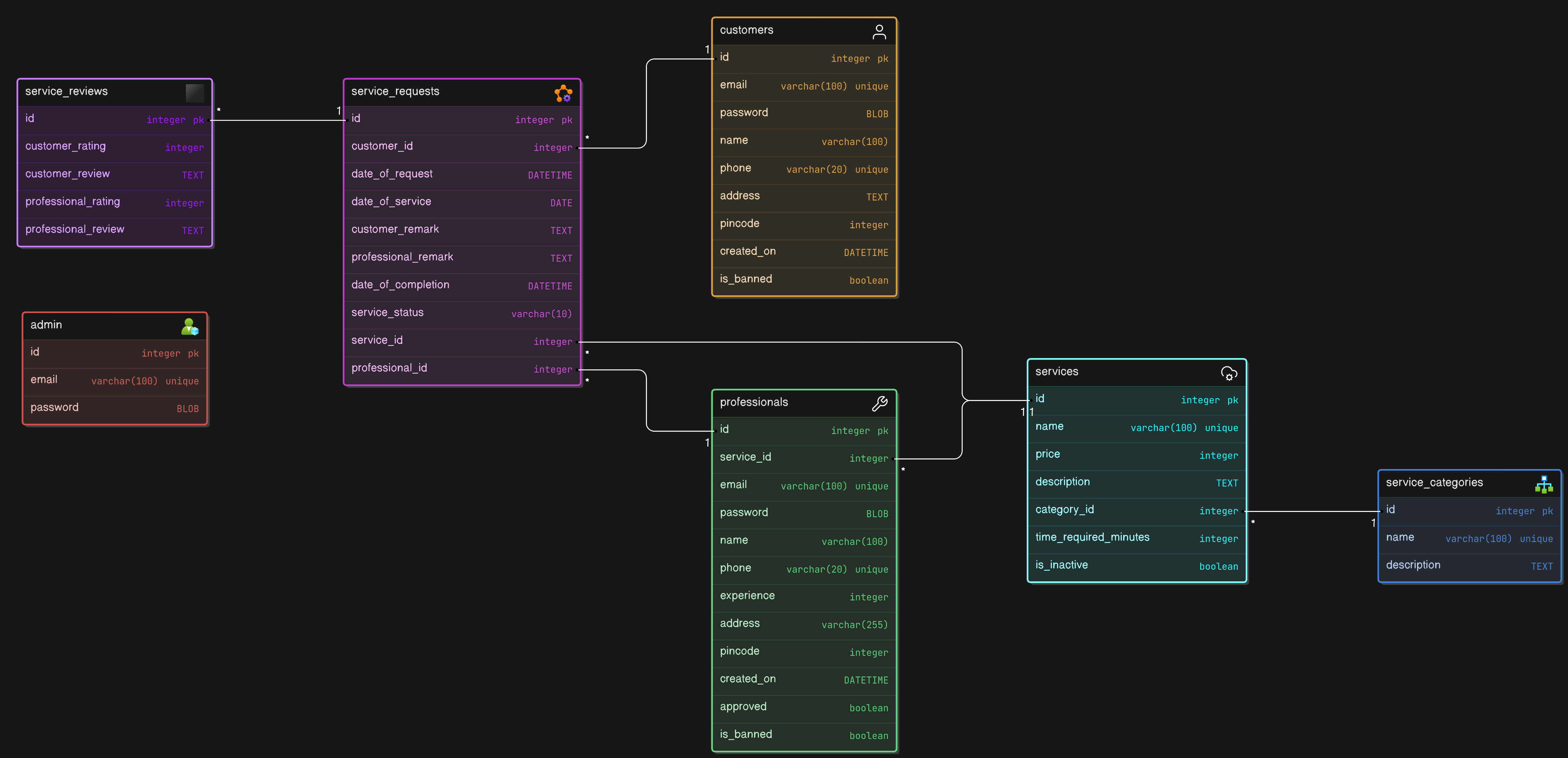Viewport: 1568px width, 758px height.
Task: Click the service_requests table title text
Action: point(395,91)
